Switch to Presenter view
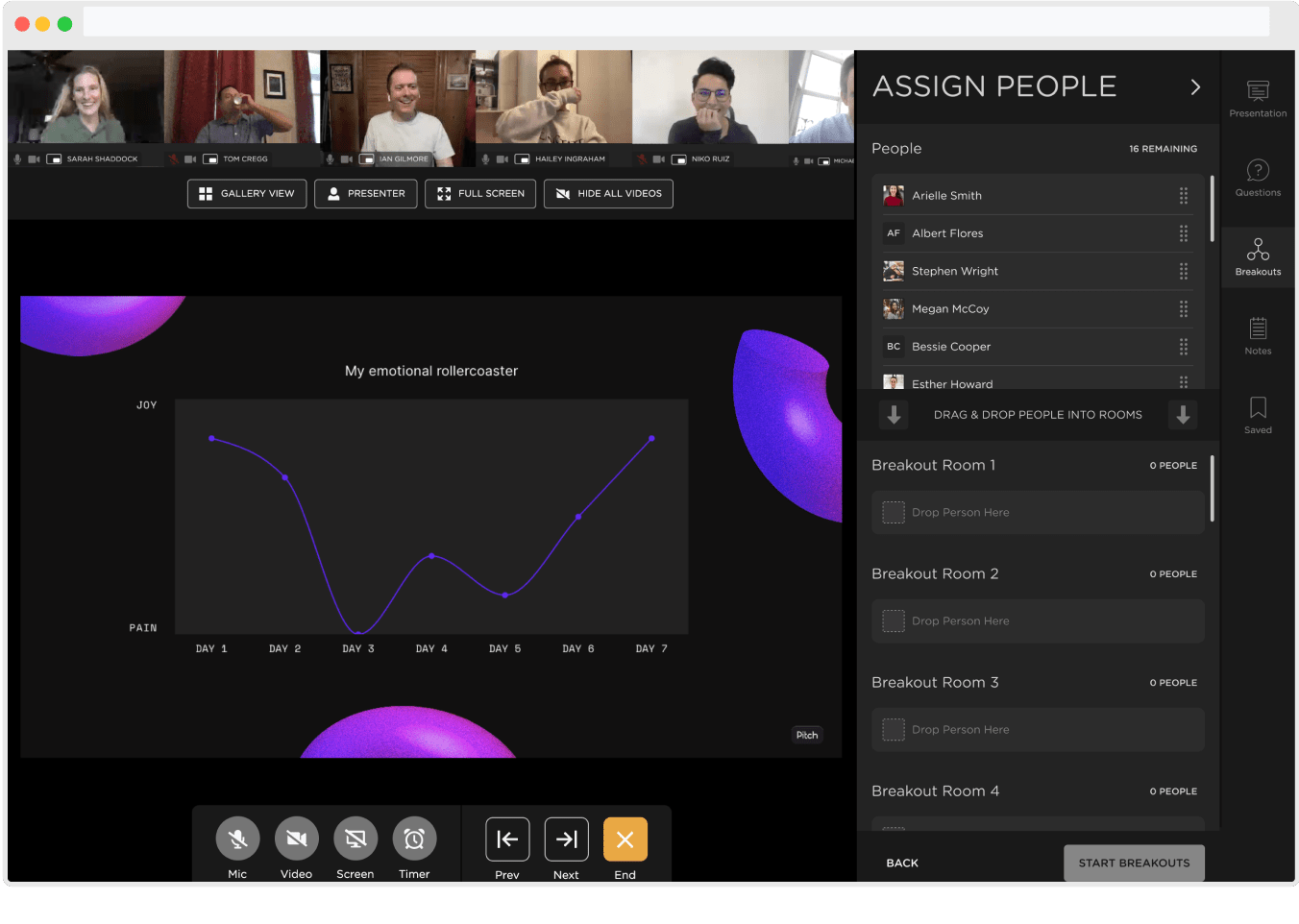 pyautogui.click(x=366, y=193)
